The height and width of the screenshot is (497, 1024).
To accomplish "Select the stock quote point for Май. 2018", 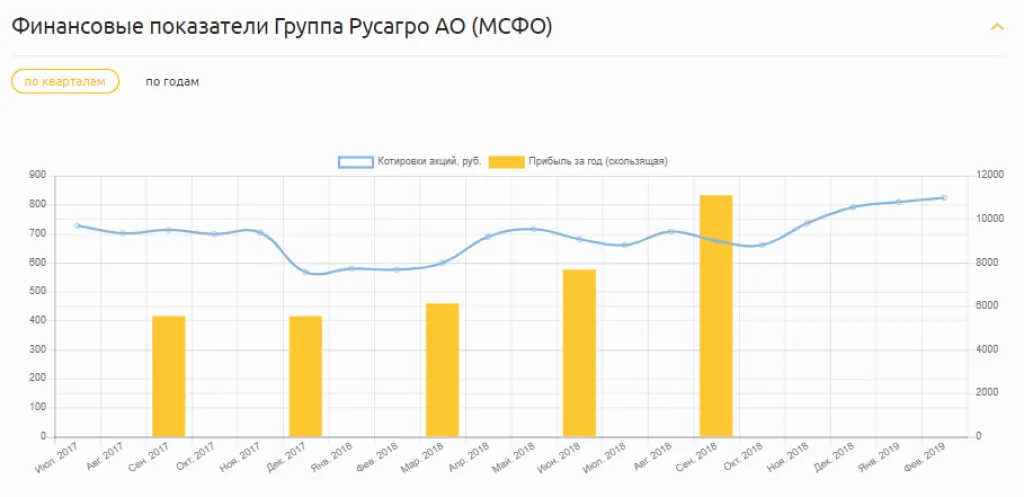I will pos(534,229).
